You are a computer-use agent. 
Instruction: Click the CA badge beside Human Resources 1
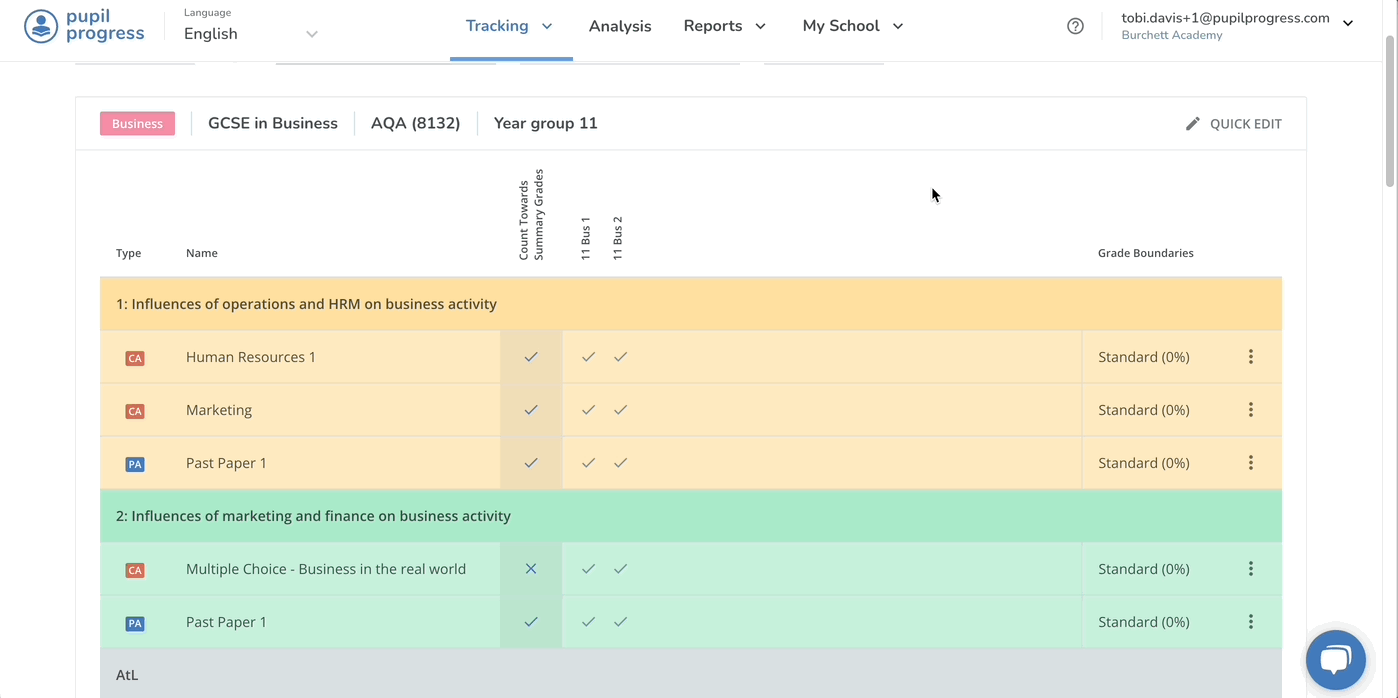pyautogui.click(x=135, y=358)
